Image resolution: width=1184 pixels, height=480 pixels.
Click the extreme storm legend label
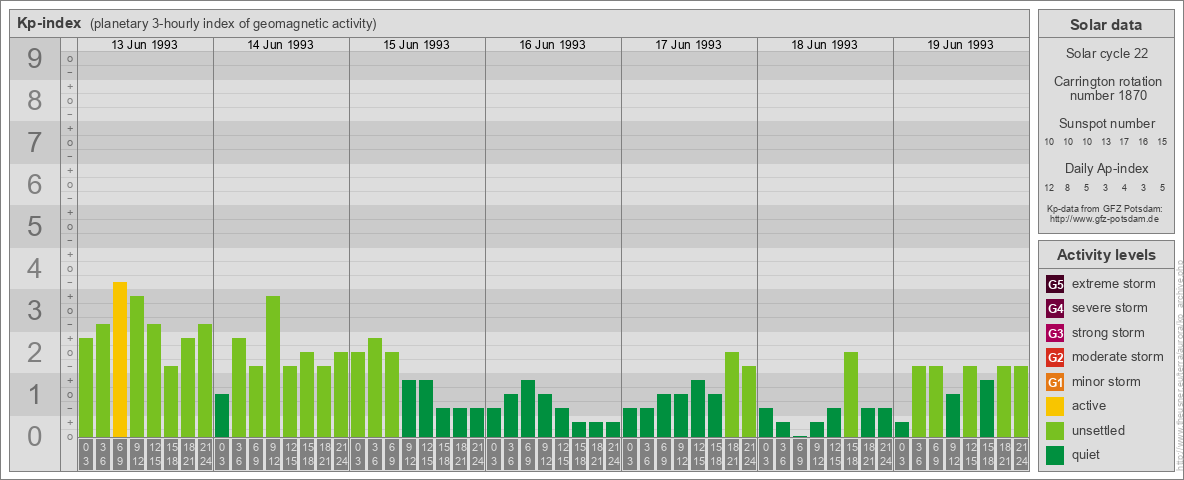coord(1114,284)
